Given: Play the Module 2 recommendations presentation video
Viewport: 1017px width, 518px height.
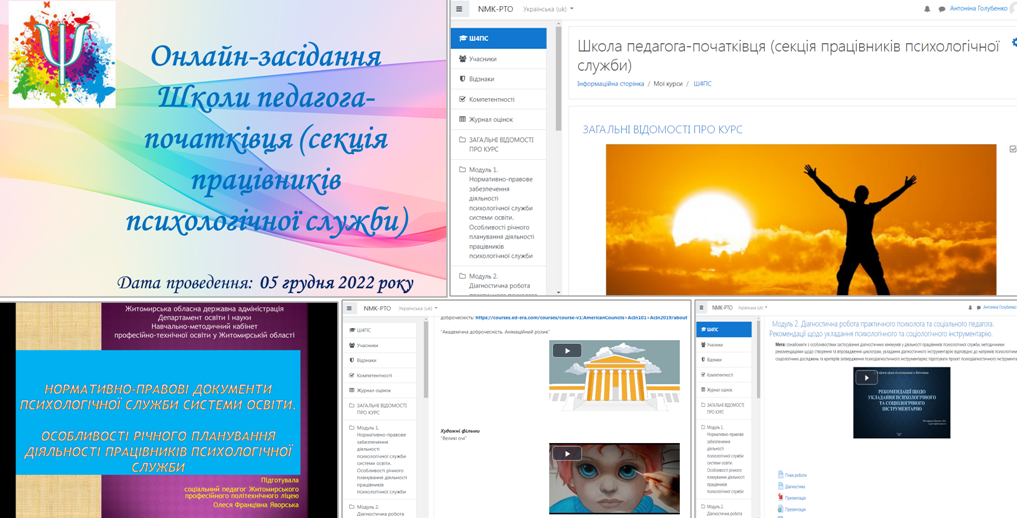Looking at the screenshot, I should tap(866, 378).
